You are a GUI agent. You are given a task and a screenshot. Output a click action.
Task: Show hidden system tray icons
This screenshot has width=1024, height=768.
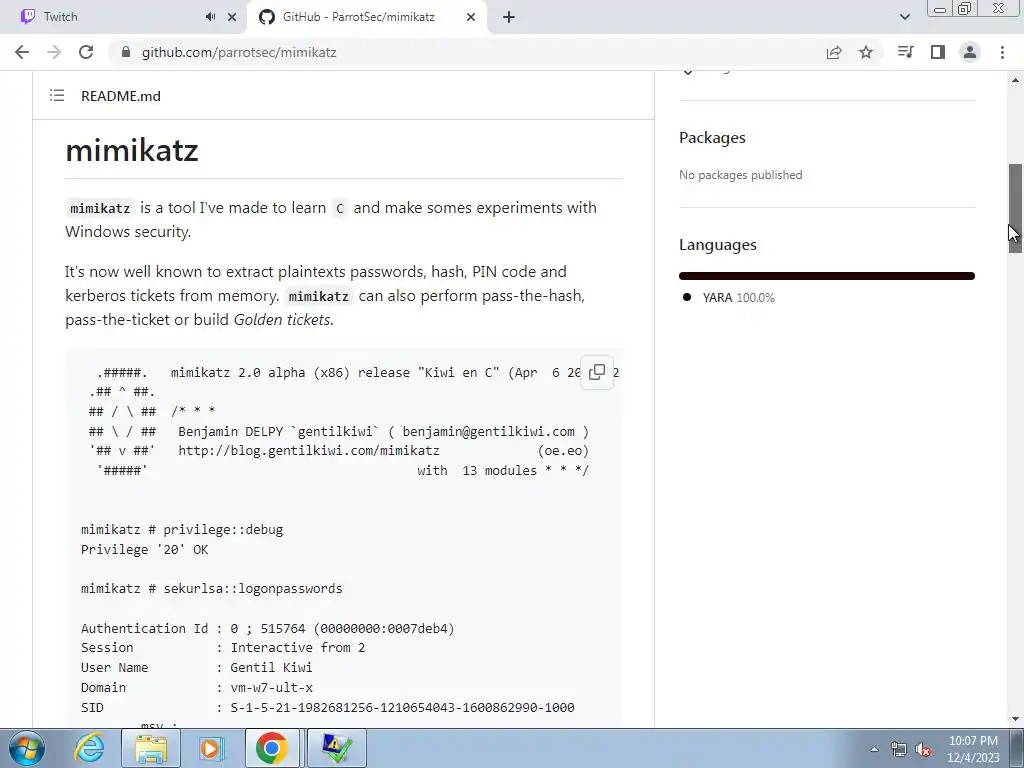tap(874, 749)
